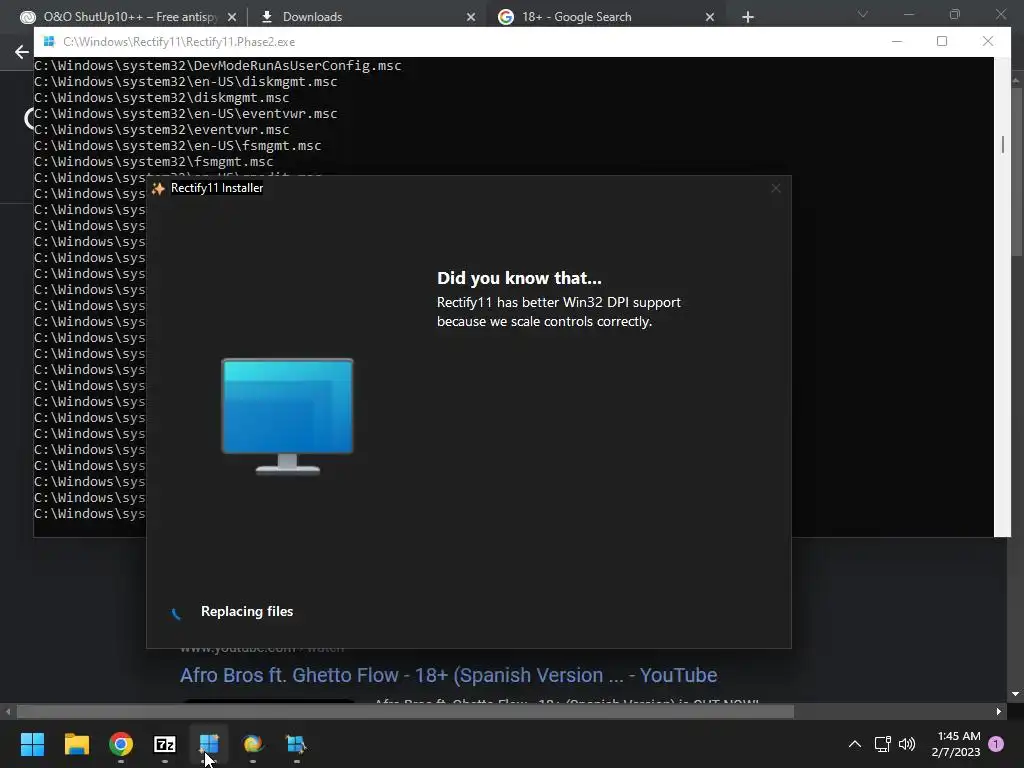Open Chrome's tab search dropdown chevron
The image size is (1024, 768).
863,14
